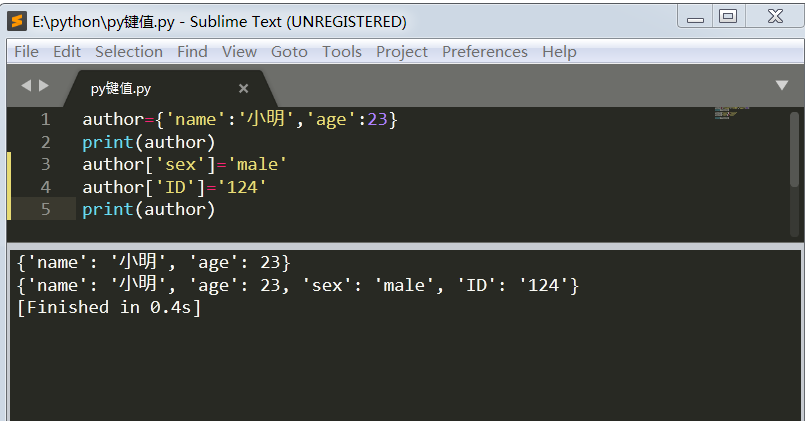The width and height of the screenshot is (805, 421).
Task: Close the py键值.py tab
Action: click(243, 89)
